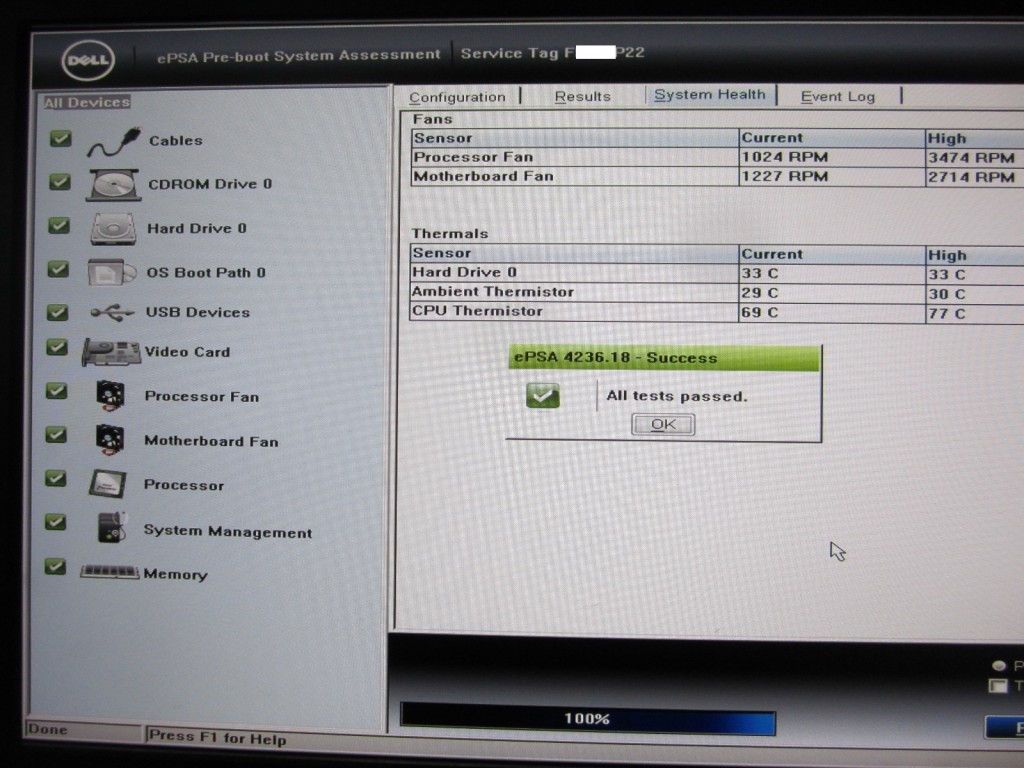Select the OS Boot Path 0 icon
This screenshot has width=1024, height=768.
coord(111,272)
